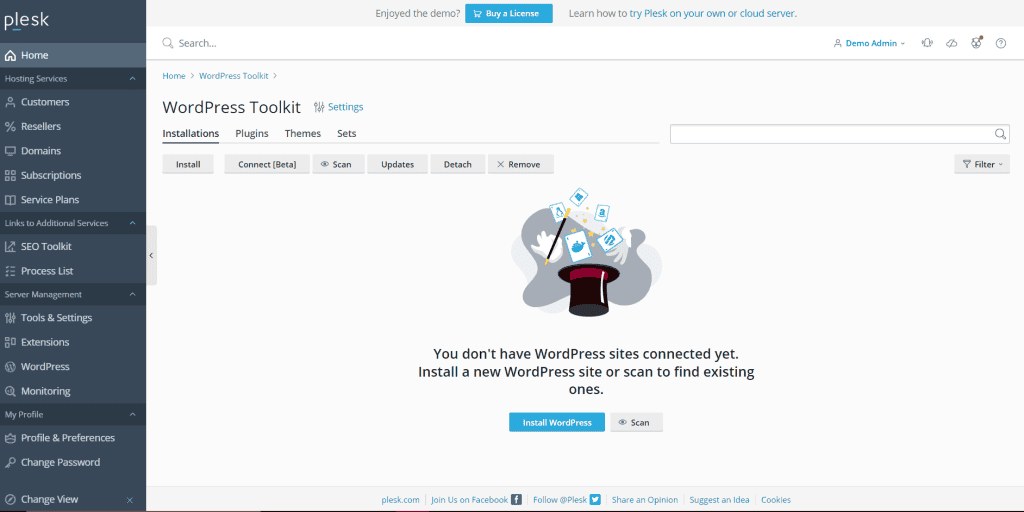Open the help question mark icon
The image size is (1024, 512).
click(1000, 43)
